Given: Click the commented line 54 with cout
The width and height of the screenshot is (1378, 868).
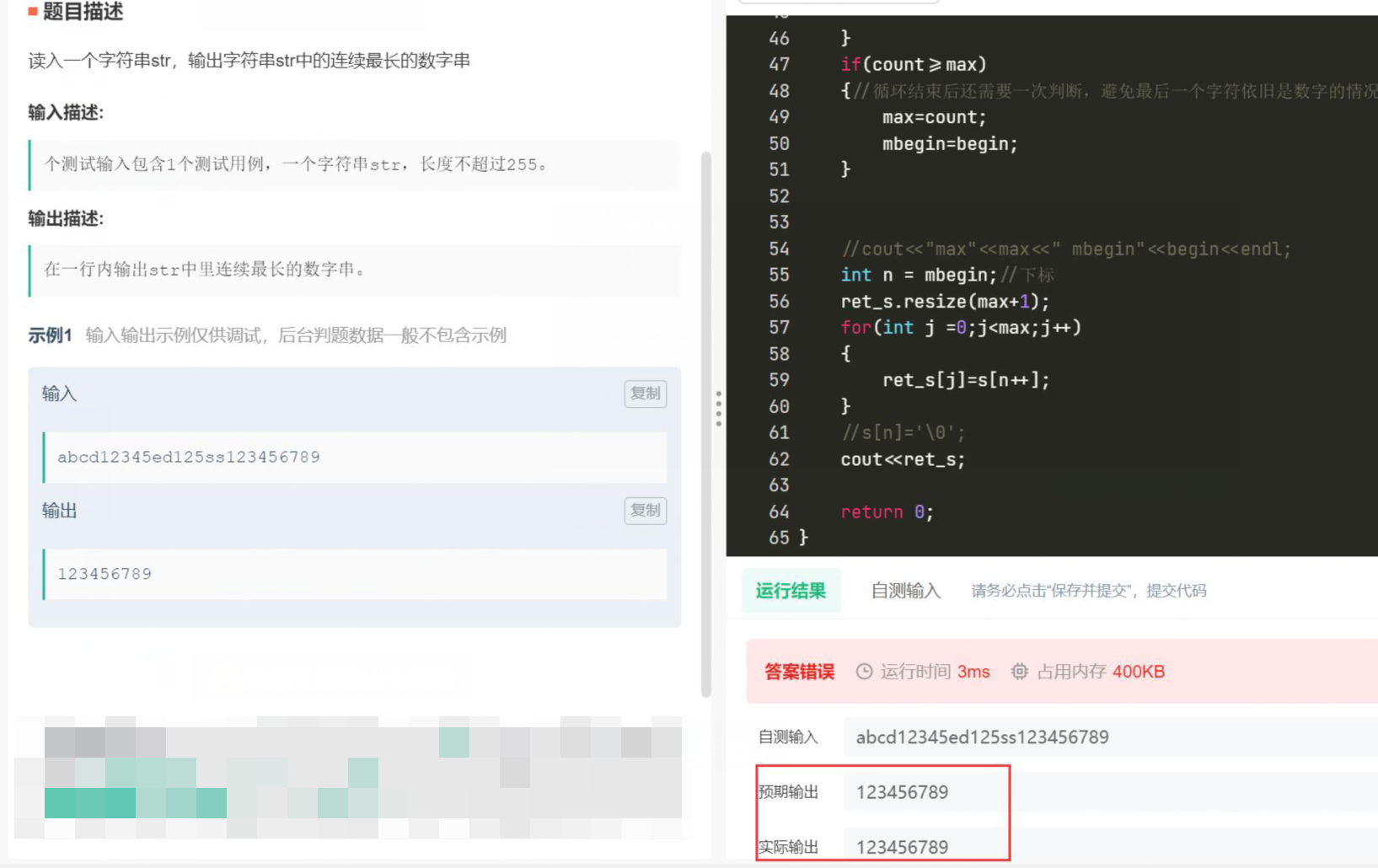Looking at the screenshot, I should click(1066, 249).
